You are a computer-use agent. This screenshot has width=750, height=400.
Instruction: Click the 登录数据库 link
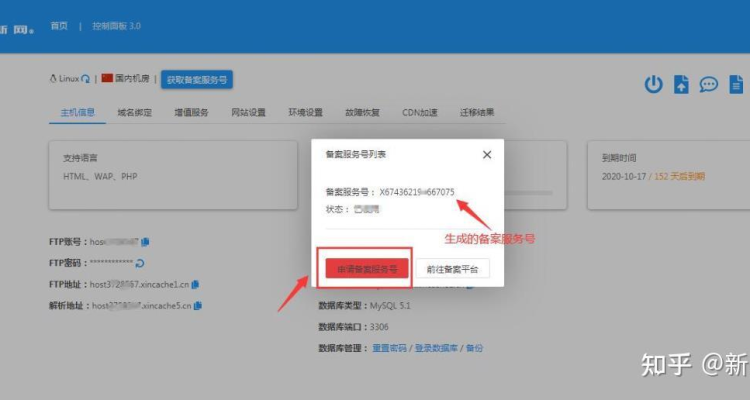pyautogui.click(x=436, y=348)
